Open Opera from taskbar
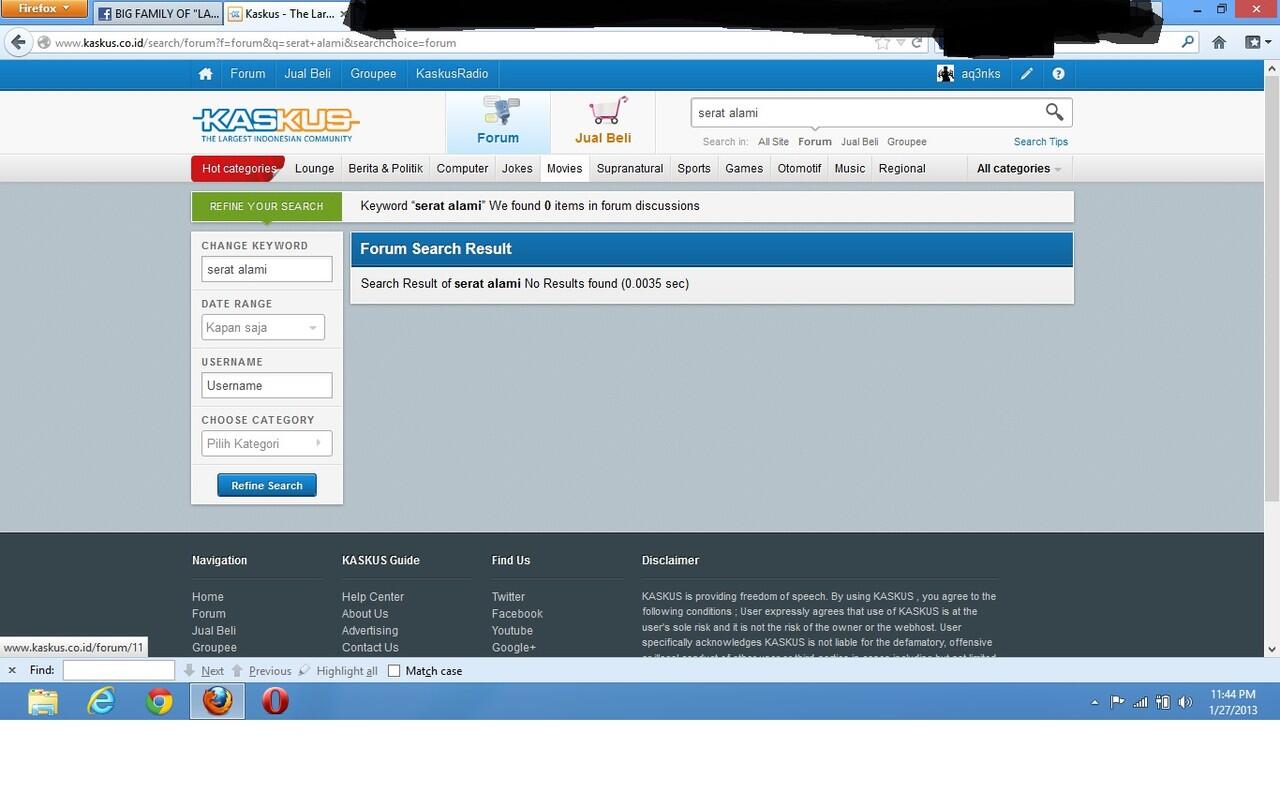 tap(275, 702)
